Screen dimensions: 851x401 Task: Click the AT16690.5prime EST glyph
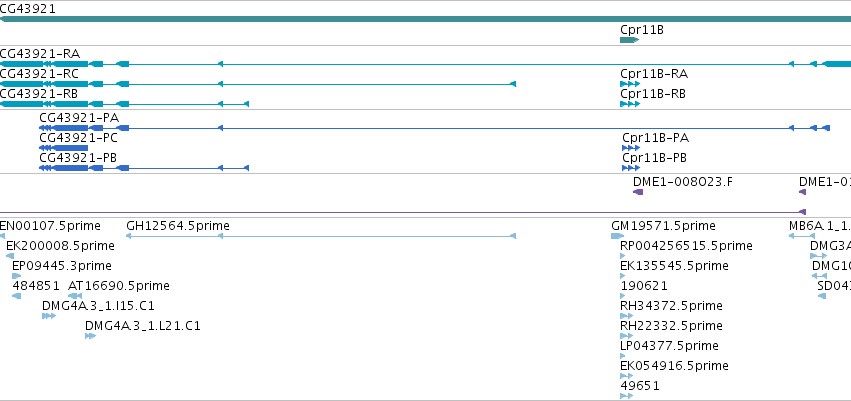coord(75,296)
